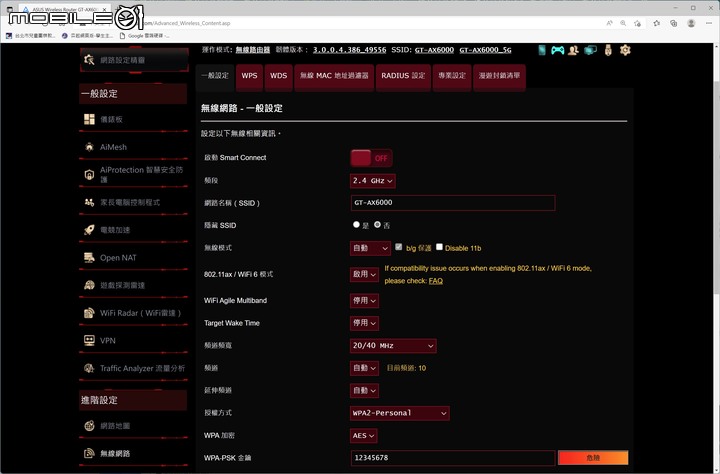Click the 網路設定精靈 wizard icon
The image size is (720, 474).
pos(89,60)
